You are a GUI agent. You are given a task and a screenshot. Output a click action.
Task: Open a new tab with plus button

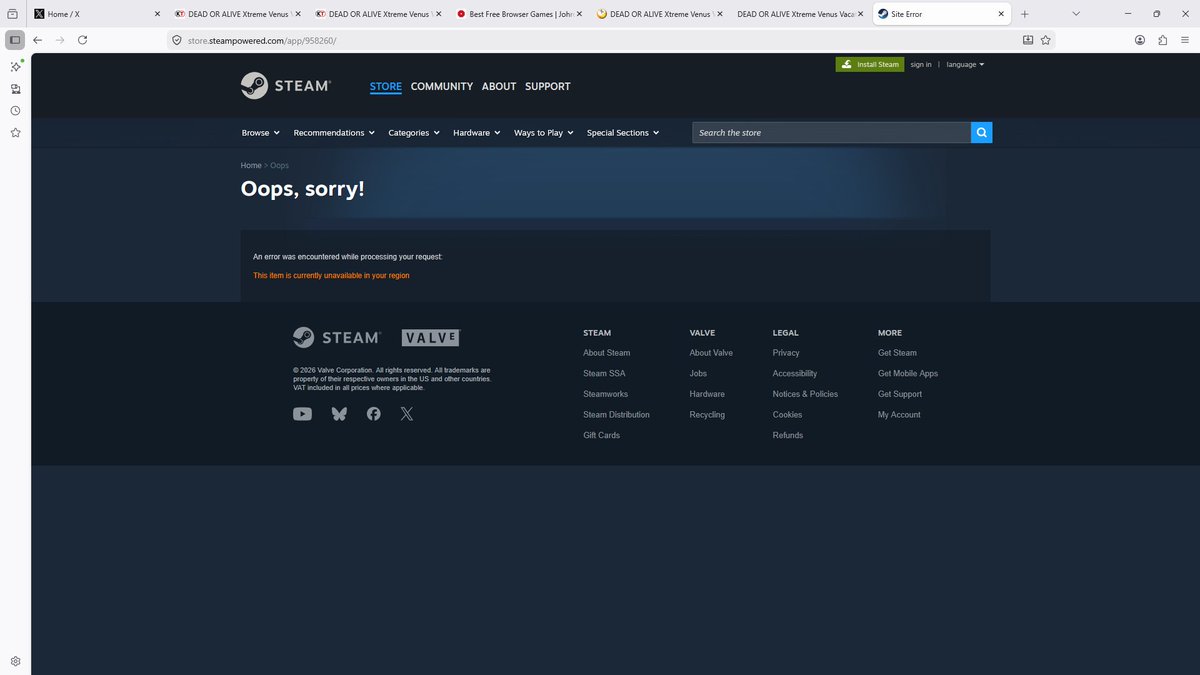pos(1025,14)
